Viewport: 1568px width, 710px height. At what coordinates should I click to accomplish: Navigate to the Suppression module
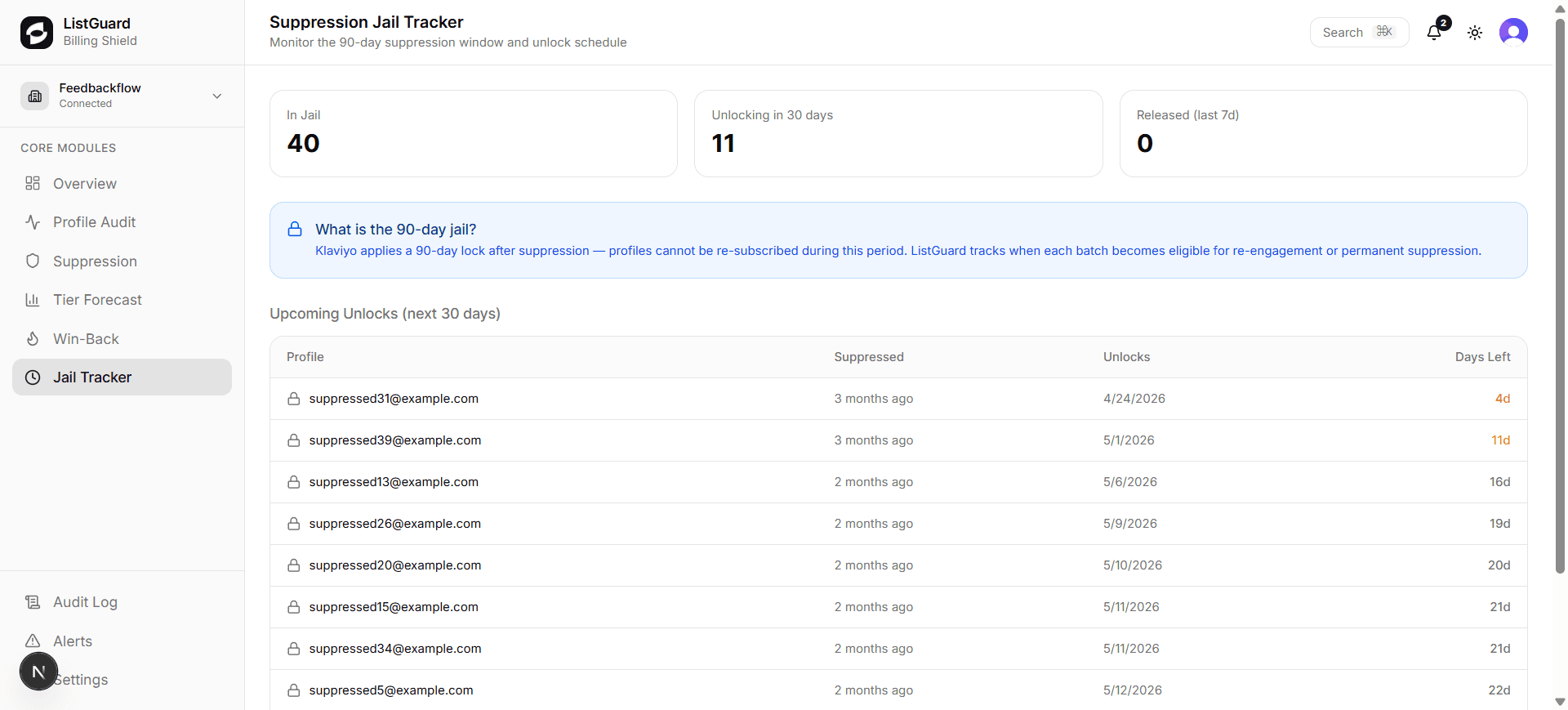click(x=122, y=261)
